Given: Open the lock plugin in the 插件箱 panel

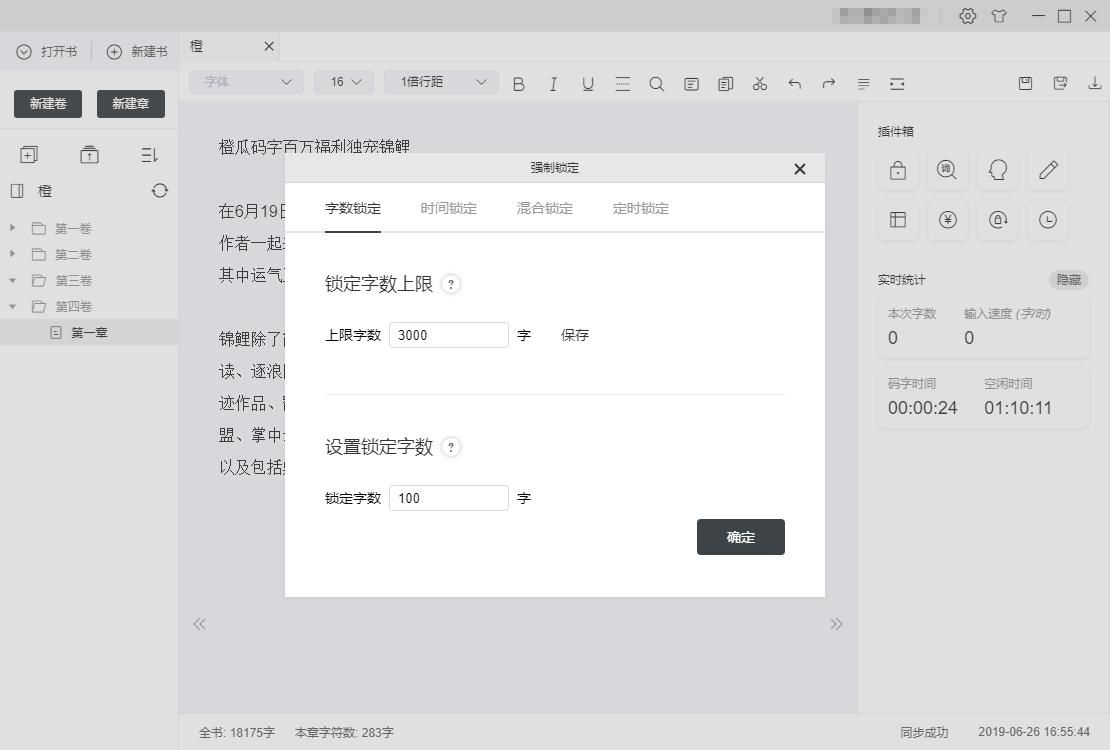Looking at the screenshot, I should pyautogui.click(x=897, y=170).
